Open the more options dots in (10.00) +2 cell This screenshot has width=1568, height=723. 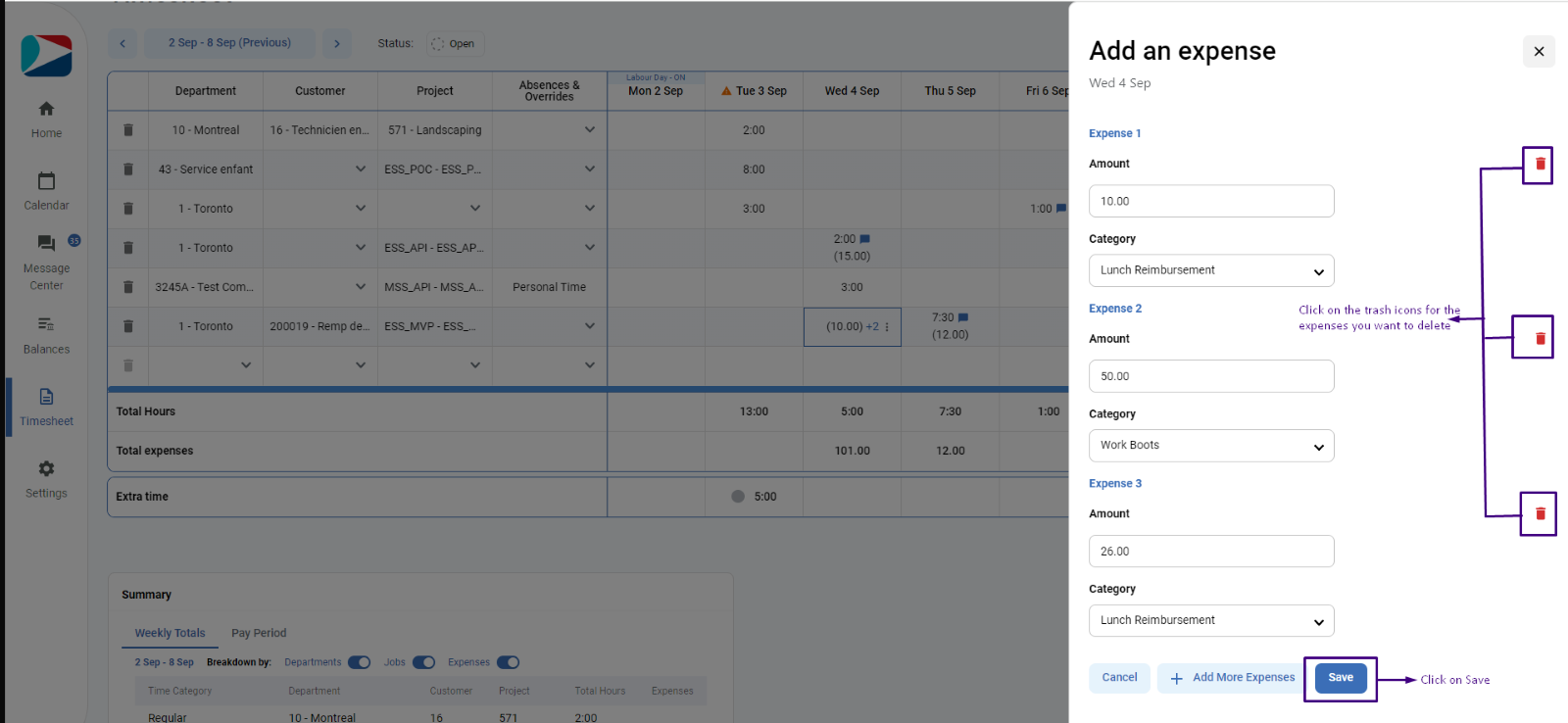coord(887,326)
